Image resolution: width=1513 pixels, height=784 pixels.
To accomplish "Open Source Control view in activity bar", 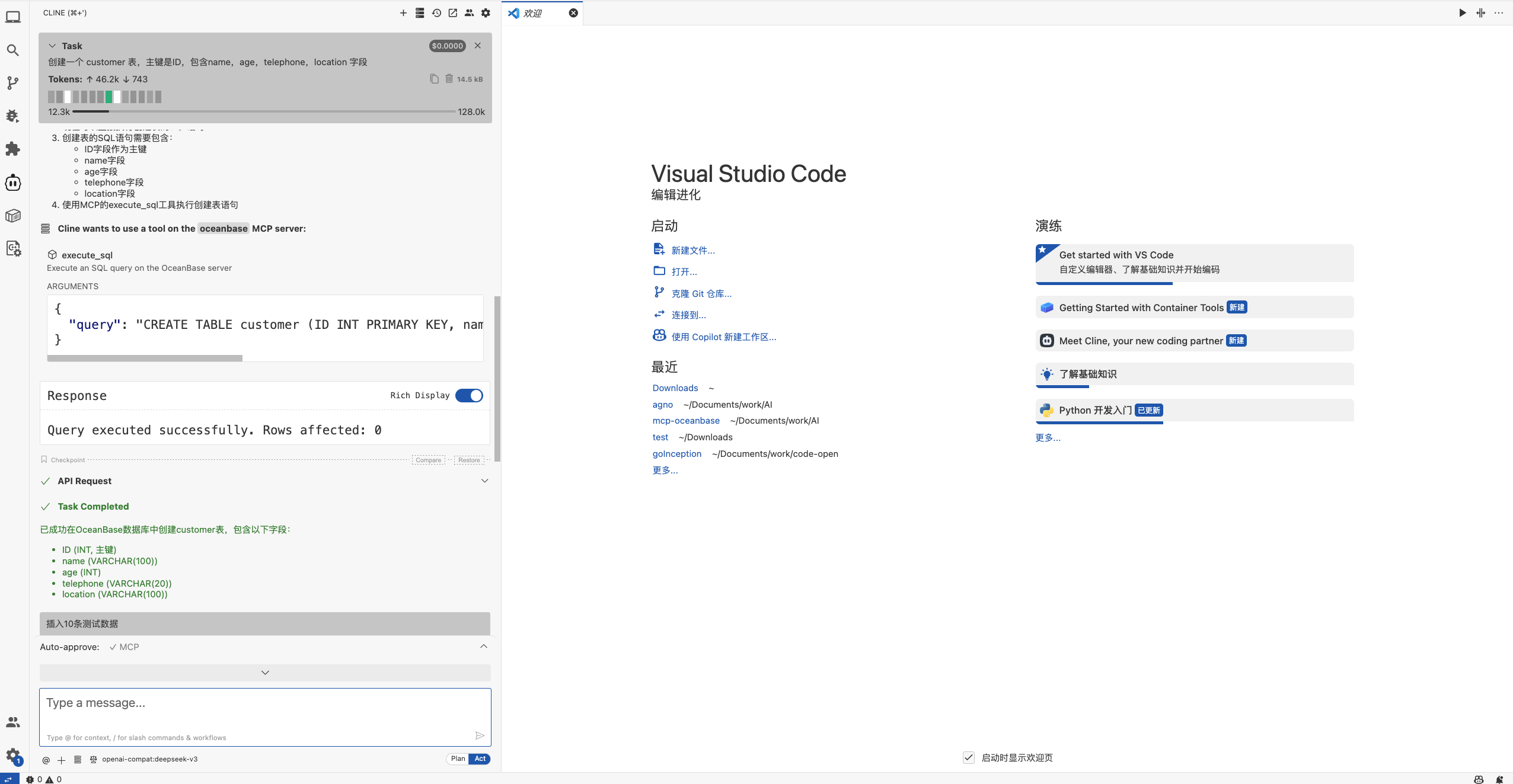I will tap(13, 83).
